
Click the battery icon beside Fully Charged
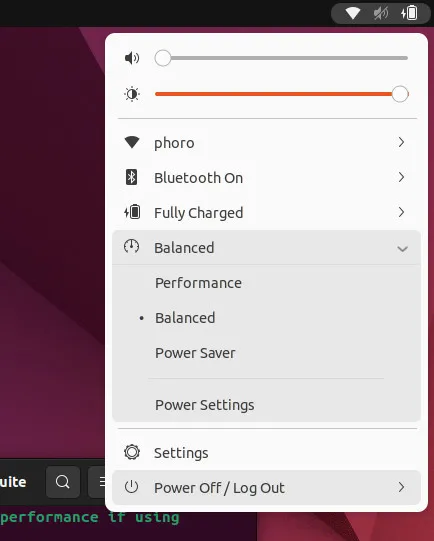tap(132, 212)
